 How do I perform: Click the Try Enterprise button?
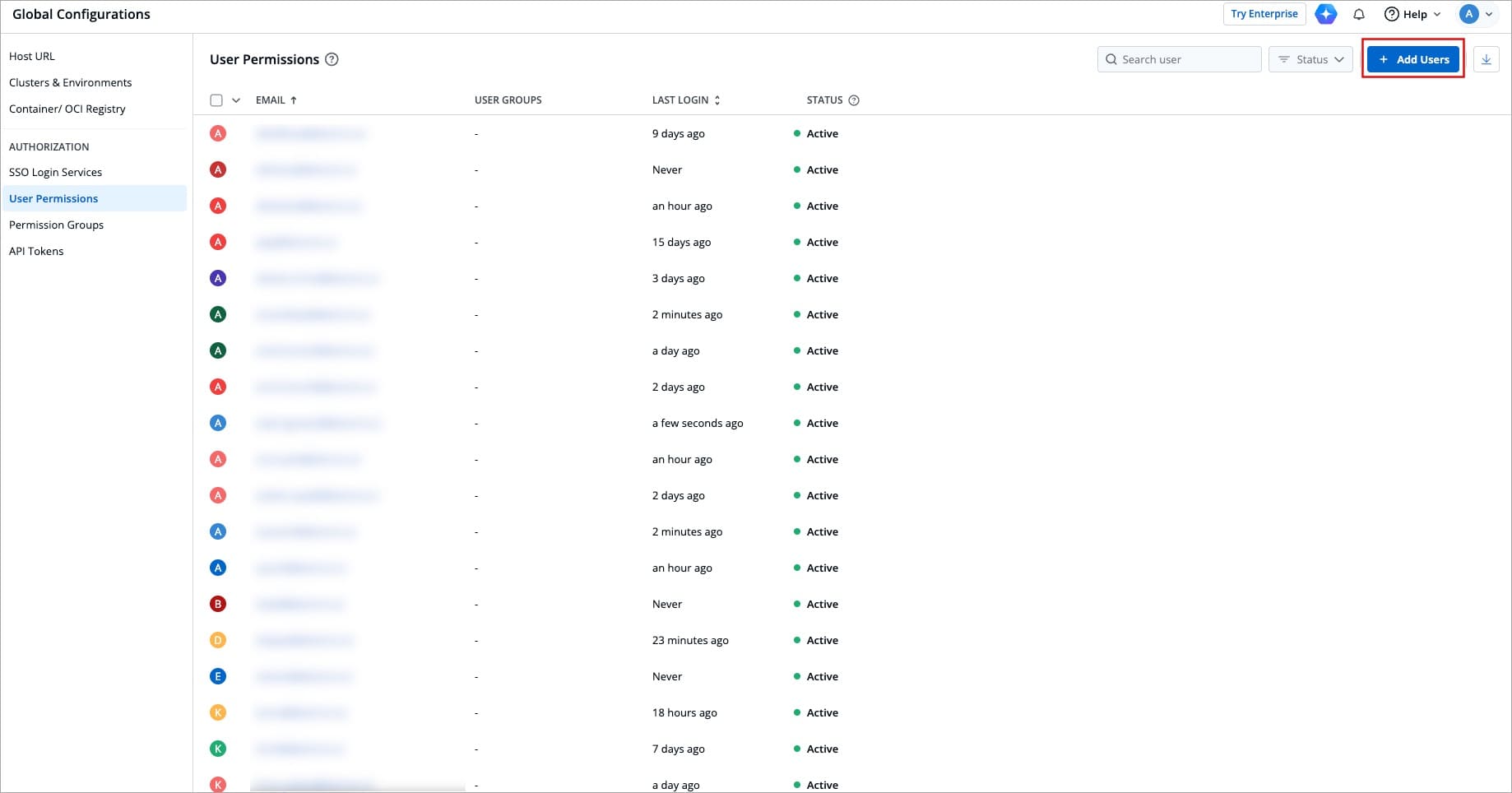[1264, 14]
